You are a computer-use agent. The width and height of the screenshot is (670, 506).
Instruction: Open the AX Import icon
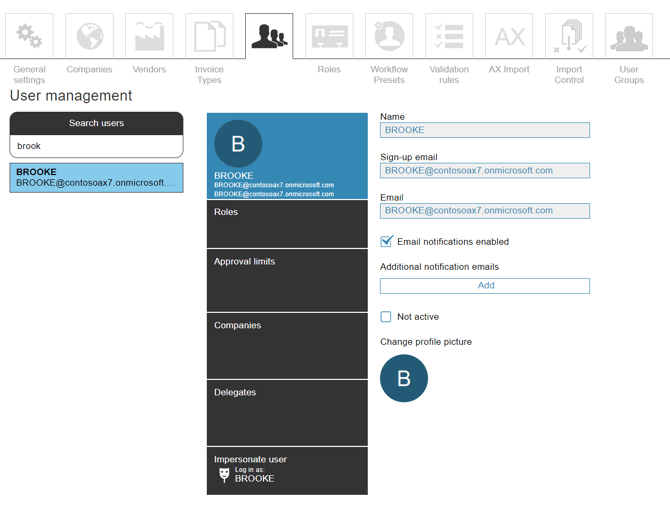tap(509, 37)
